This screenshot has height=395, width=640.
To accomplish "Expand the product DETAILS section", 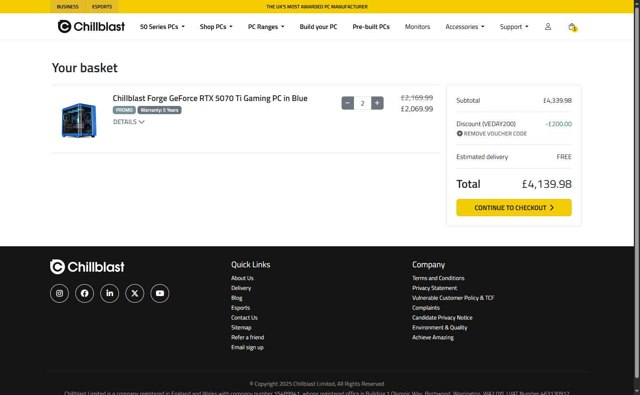I will coord(129,122).
